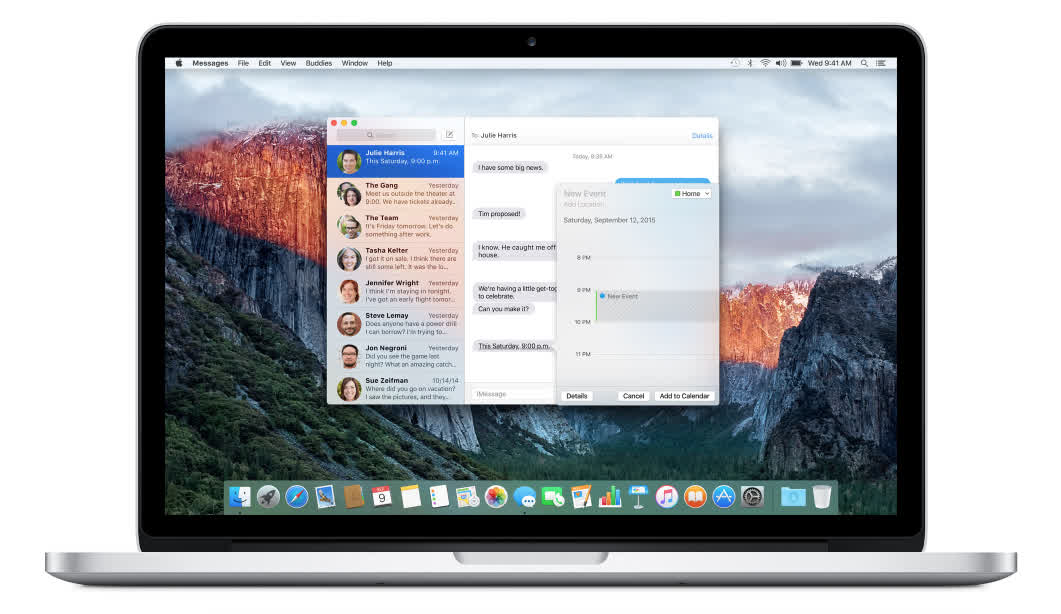1061x614 pixels.
Task: Click the iMessage text input field
Action: click(x=514, y=394)
